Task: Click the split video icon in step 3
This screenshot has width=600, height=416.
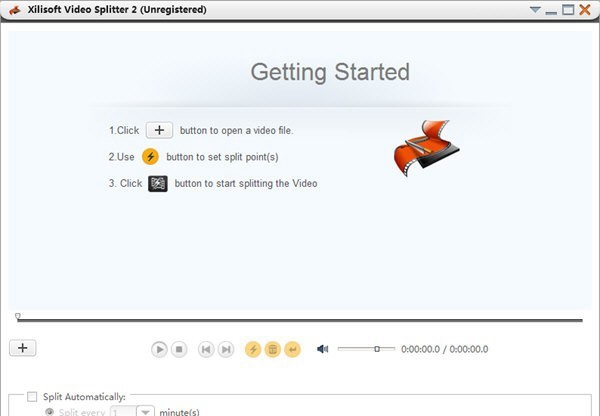Action: (x=158, y=184)
